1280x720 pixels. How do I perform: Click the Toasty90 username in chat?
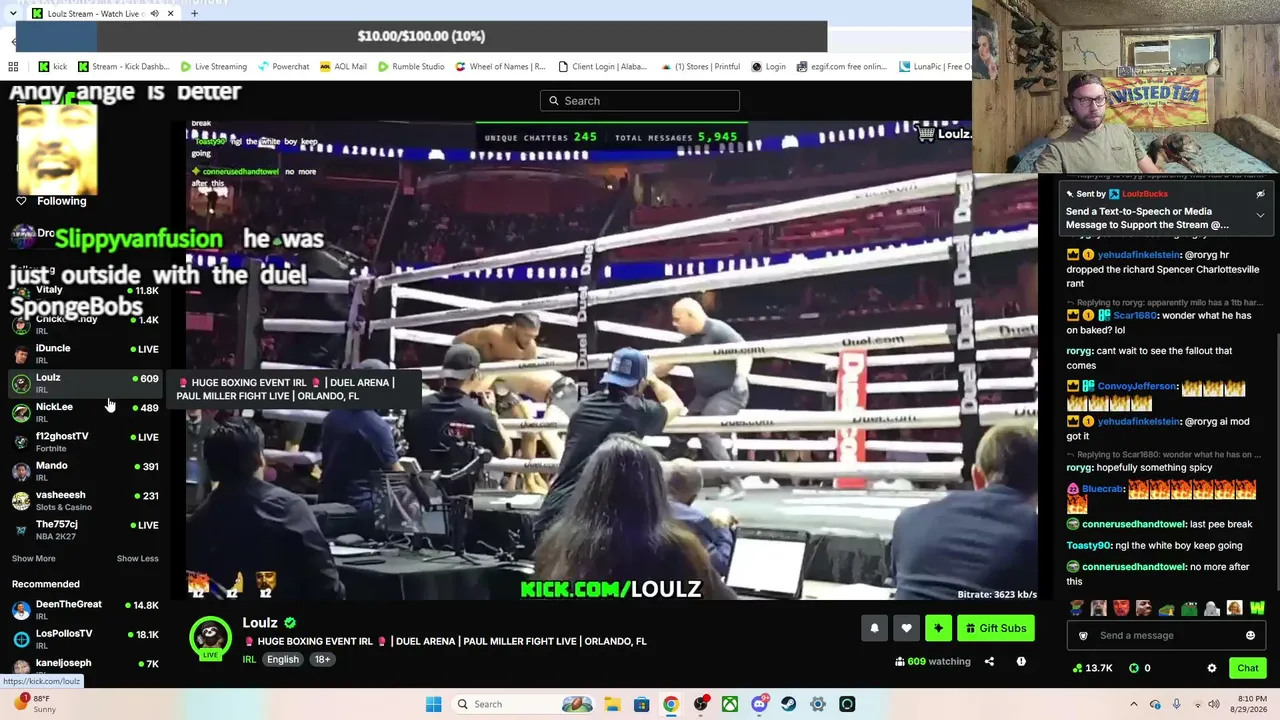click(1089, 545)
